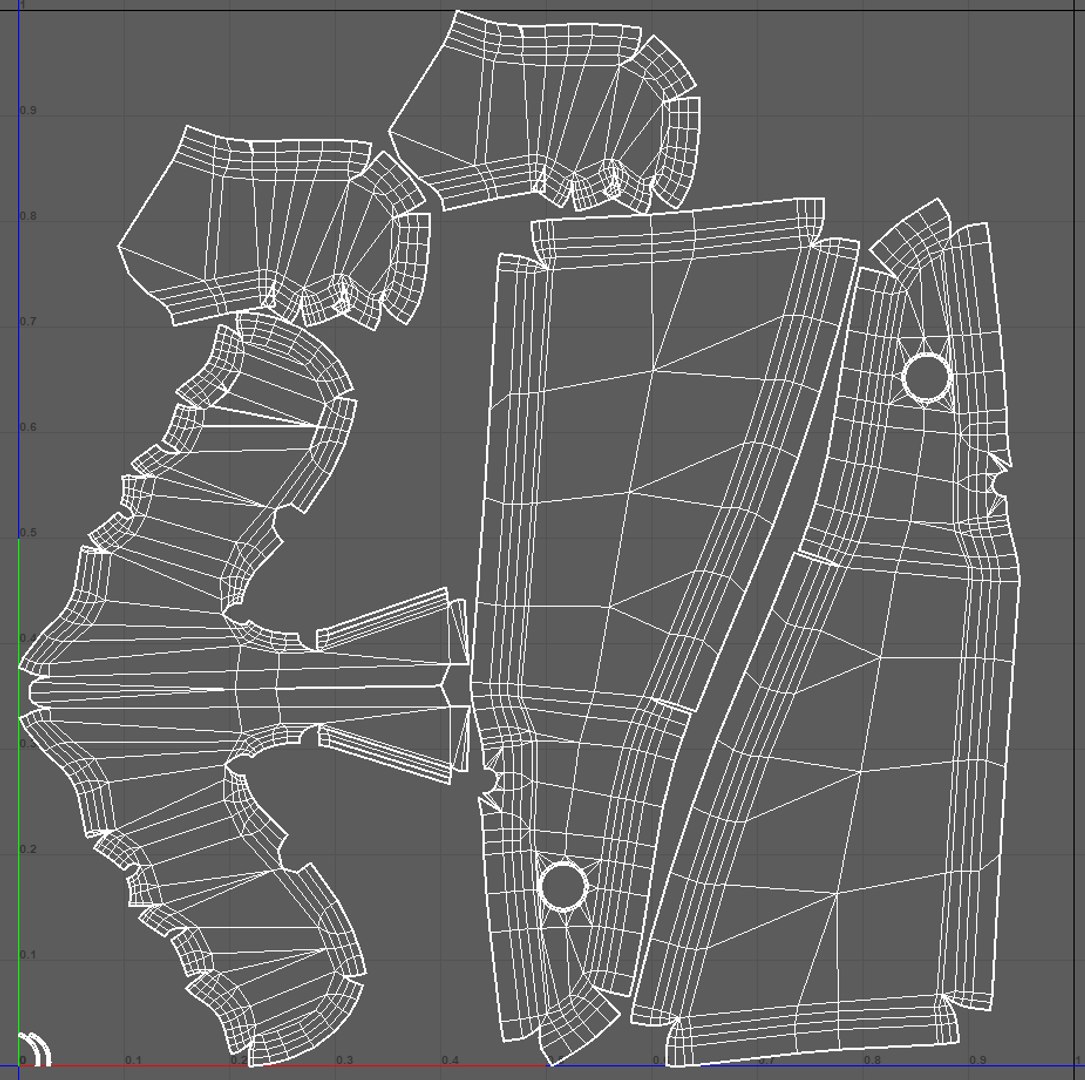Click the 0.3 label on the horizontal axis
This screenshot has width=1085, height=1080.
[x=344, y=1060]
